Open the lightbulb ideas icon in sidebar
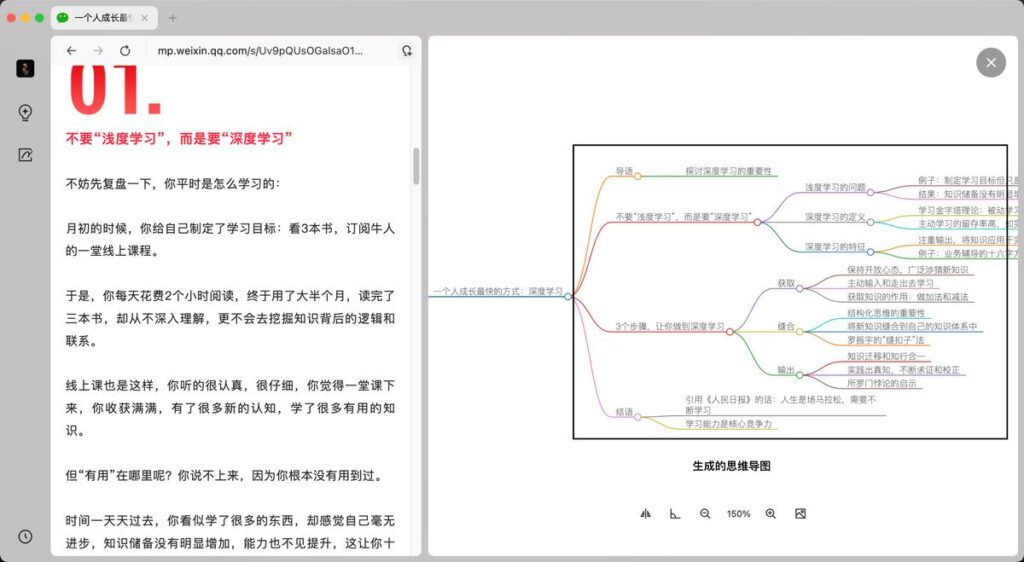The image size is (1024, 562). pyautogui.click(x=26, y=112)
